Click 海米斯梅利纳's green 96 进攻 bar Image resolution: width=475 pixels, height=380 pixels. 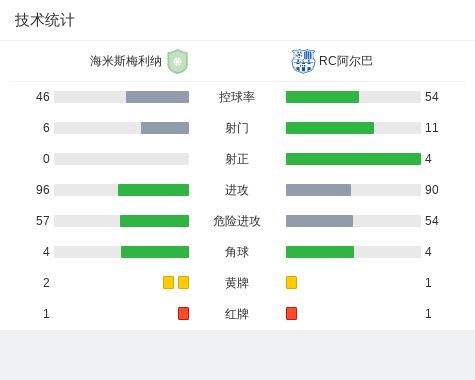pyautogui.click(x=153, y=190)
